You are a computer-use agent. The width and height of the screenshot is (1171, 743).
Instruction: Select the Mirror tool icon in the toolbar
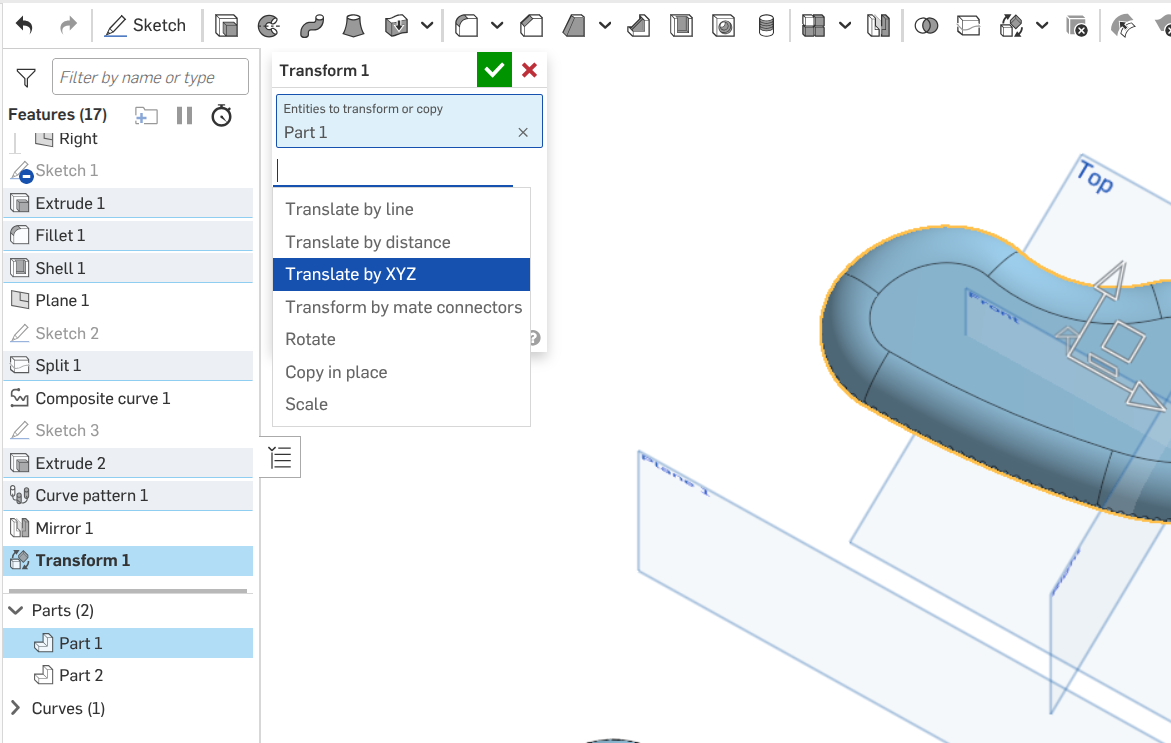click(878, 26)
